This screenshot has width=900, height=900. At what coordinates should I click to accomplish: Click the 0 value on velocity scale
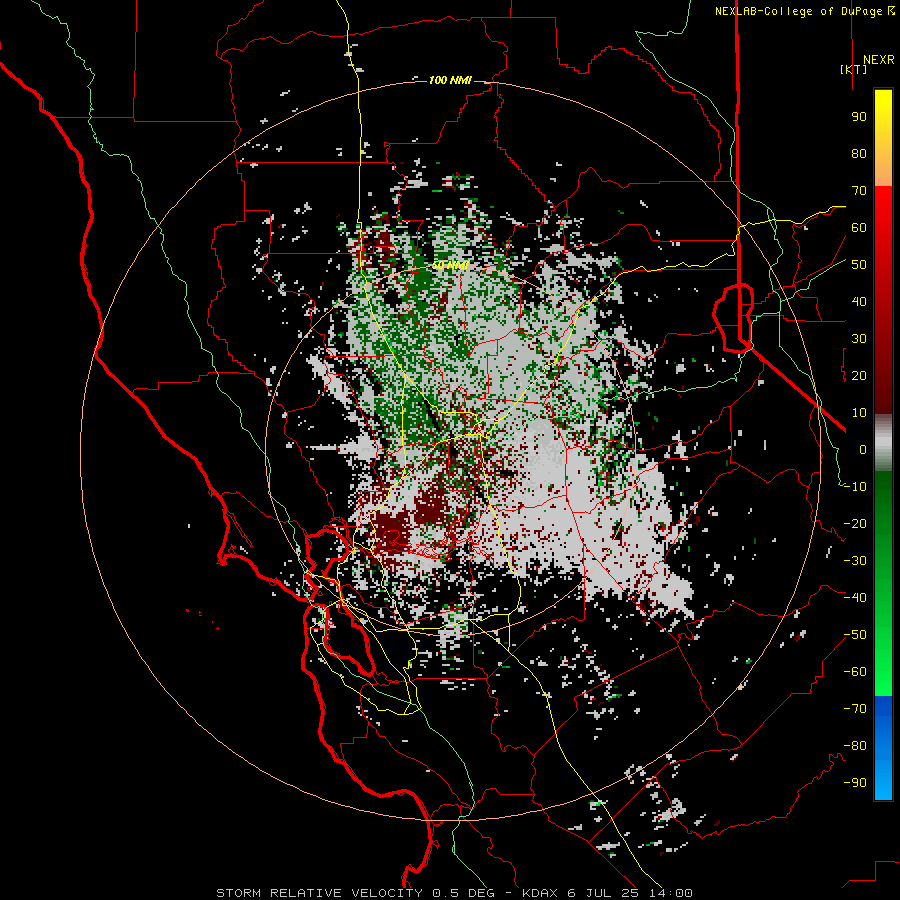863,449
